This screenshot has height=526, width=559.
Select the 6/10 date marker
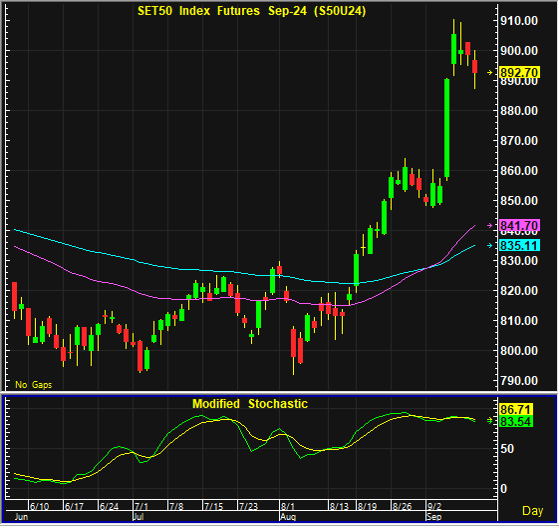(x=40, y=506)
